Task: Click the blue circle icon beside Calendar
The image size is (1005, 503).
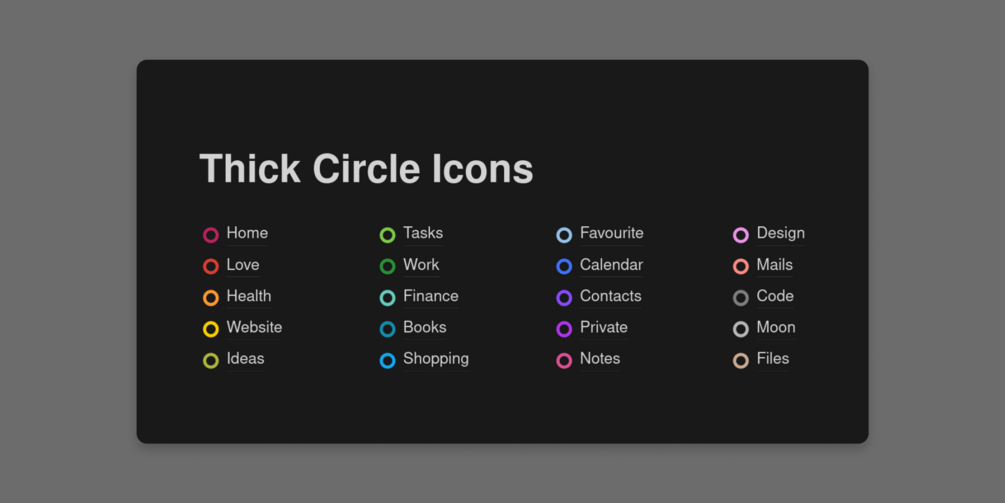Action: [564, 266]
